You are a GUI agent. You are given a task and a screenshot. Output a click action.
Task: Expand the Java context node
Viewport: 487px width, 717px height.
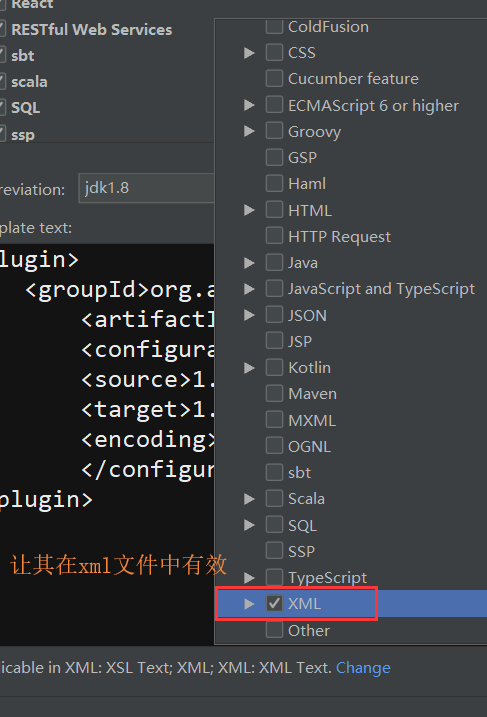249,262
